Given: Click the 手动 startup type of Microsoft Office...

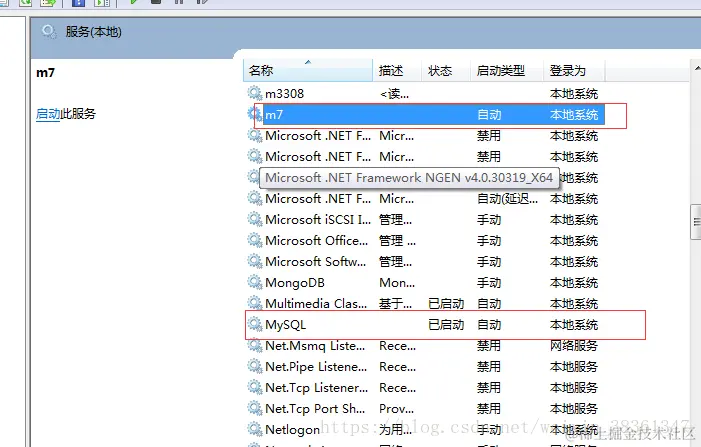Looking at the screenshot, I should pyautogui.click(x=489, y=240).
